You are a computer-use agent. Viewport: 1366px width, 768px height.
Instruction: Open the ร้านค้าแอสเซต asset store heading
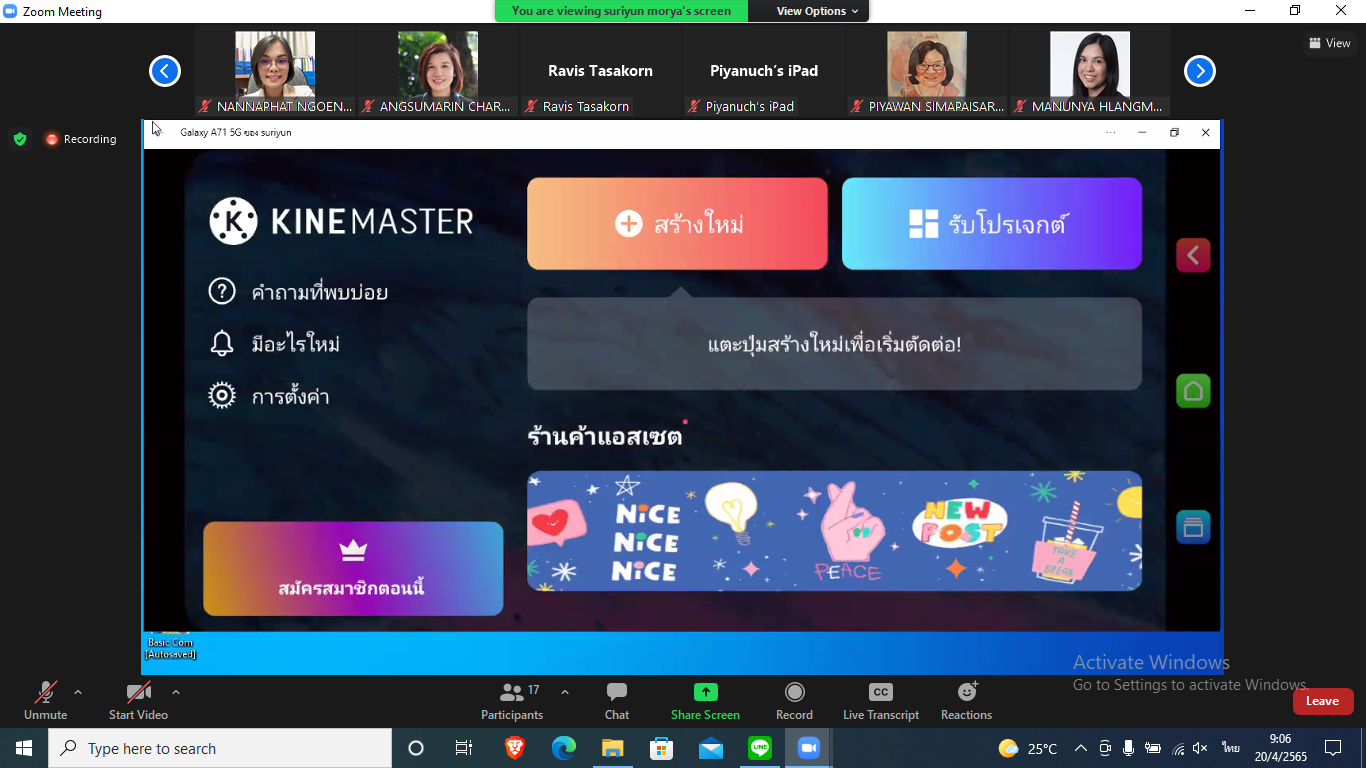coord(605,436)
